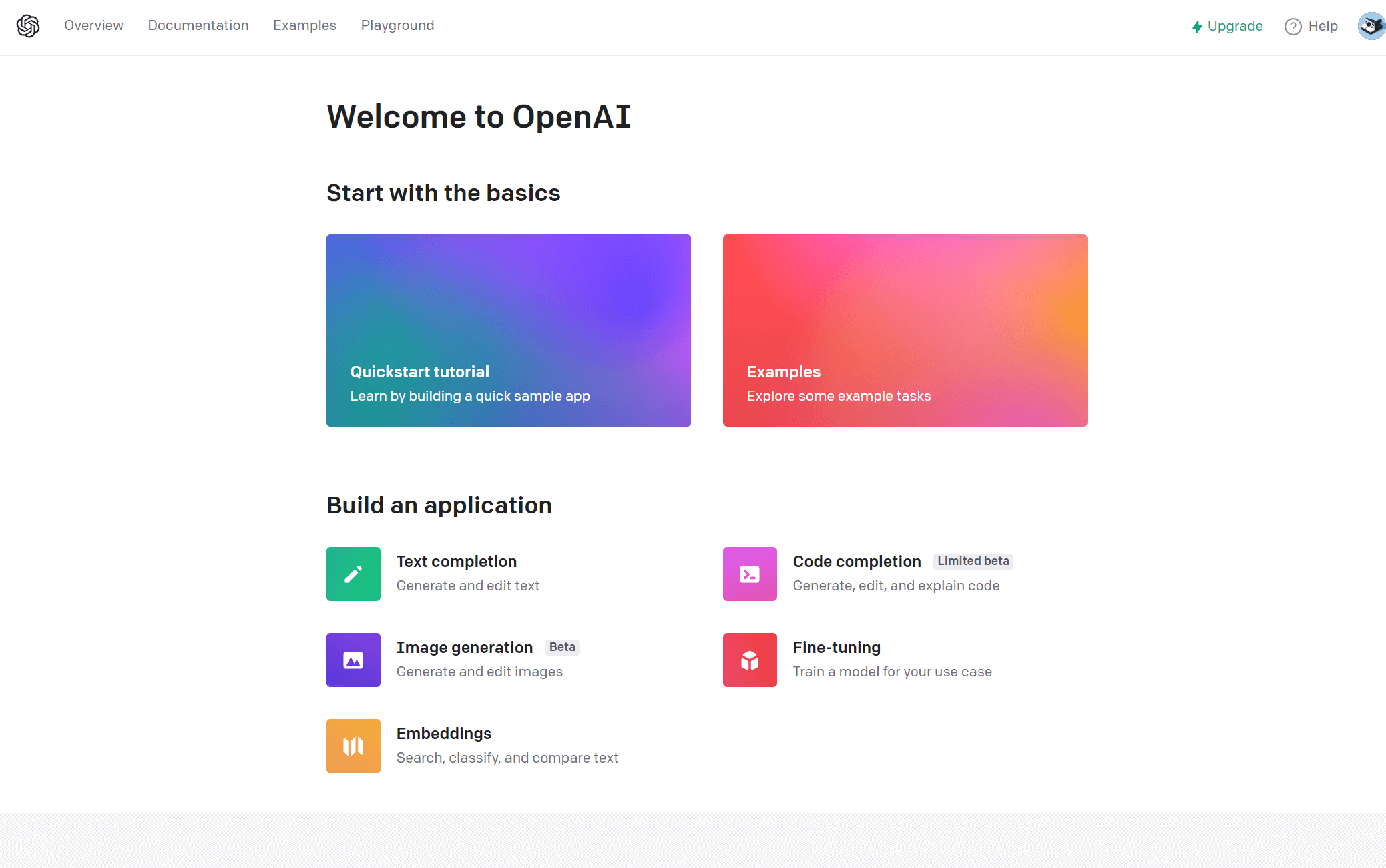
Task: Click the Embeddings heading link
Action: click(444, 734)
